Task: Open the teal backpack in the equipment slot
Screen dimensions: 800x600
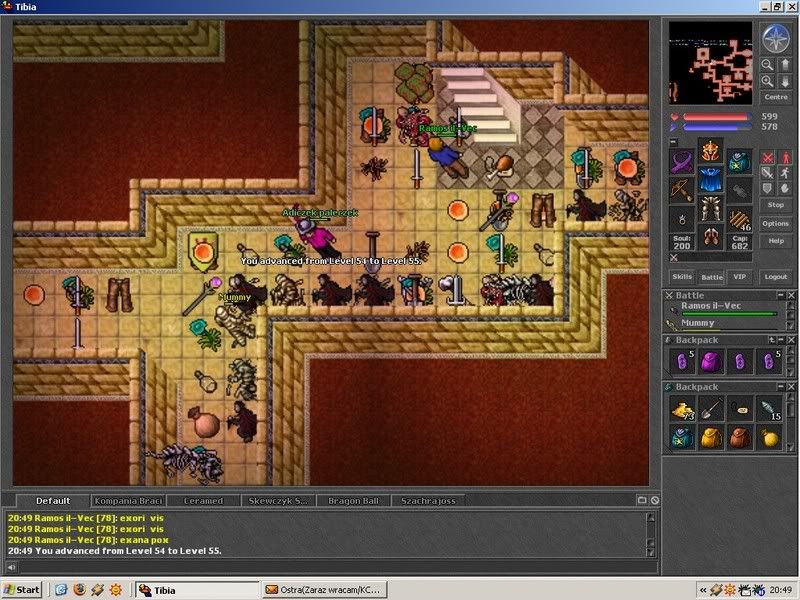Action: coord(739,161)
